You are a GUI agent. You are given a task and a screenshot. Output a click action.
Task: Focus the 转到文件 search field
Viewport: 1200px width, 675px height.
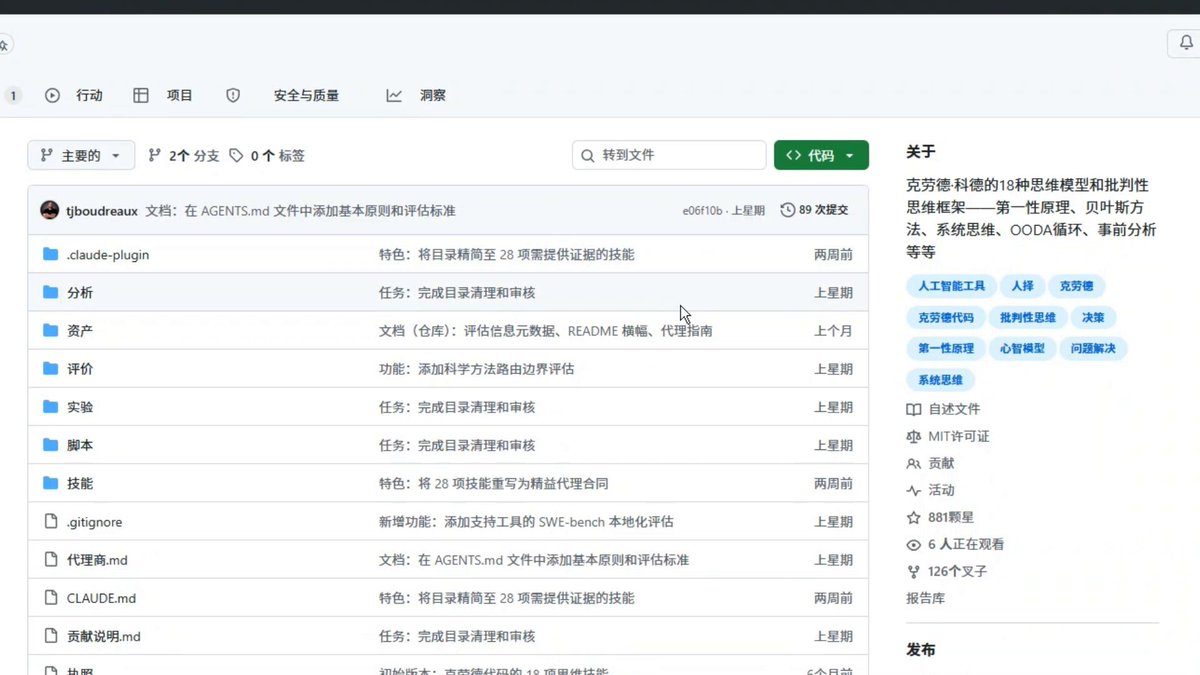669,155
